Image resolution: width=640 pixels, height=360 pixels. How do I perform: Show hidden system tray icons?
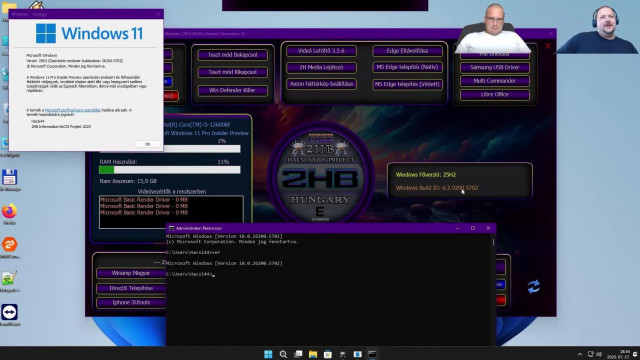pos(580,354)
